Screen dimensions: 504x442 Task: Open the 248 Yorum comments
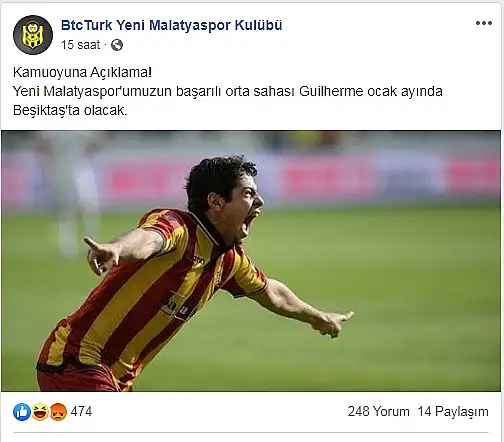(379, 412)
